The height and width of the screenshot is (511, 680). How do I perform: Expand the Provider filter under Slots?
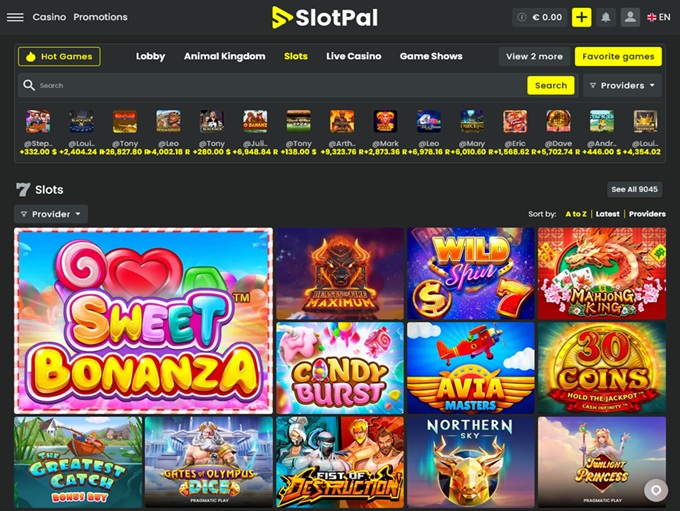click(51, 214)
